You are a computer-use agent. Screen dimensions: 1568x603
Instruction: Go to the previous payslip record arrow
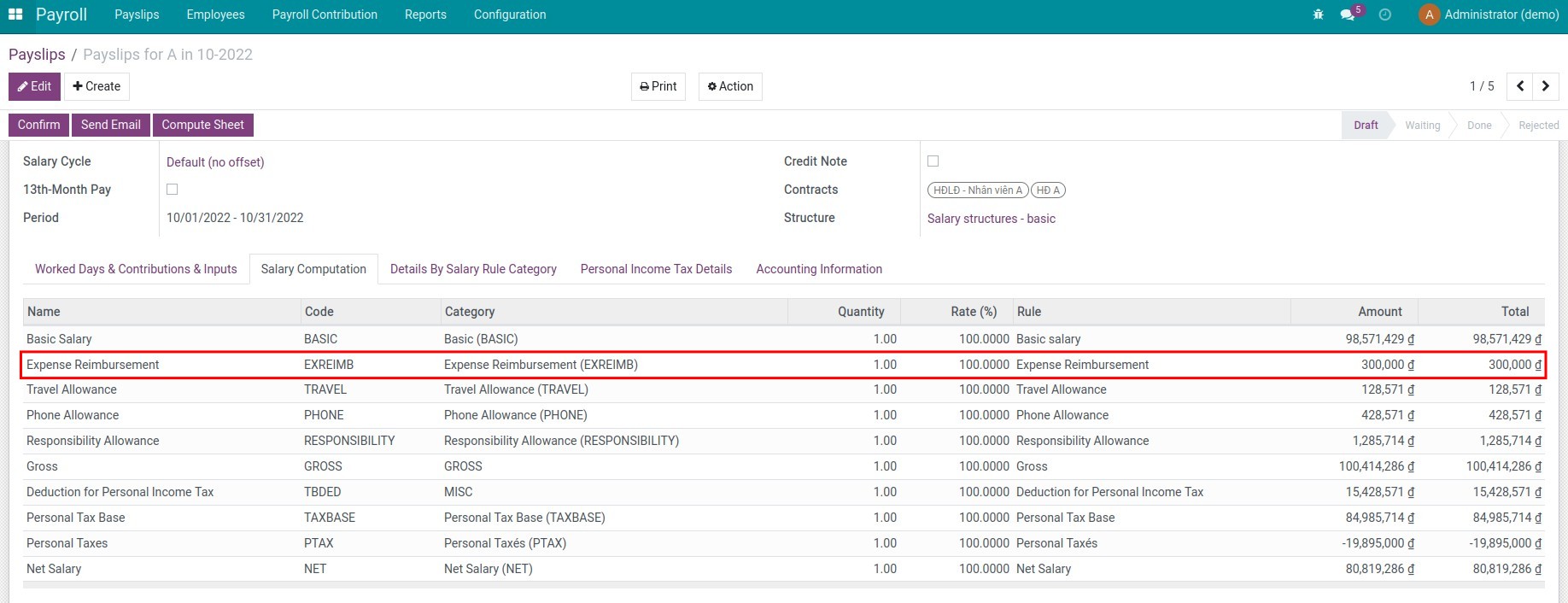click(1519, 86)
